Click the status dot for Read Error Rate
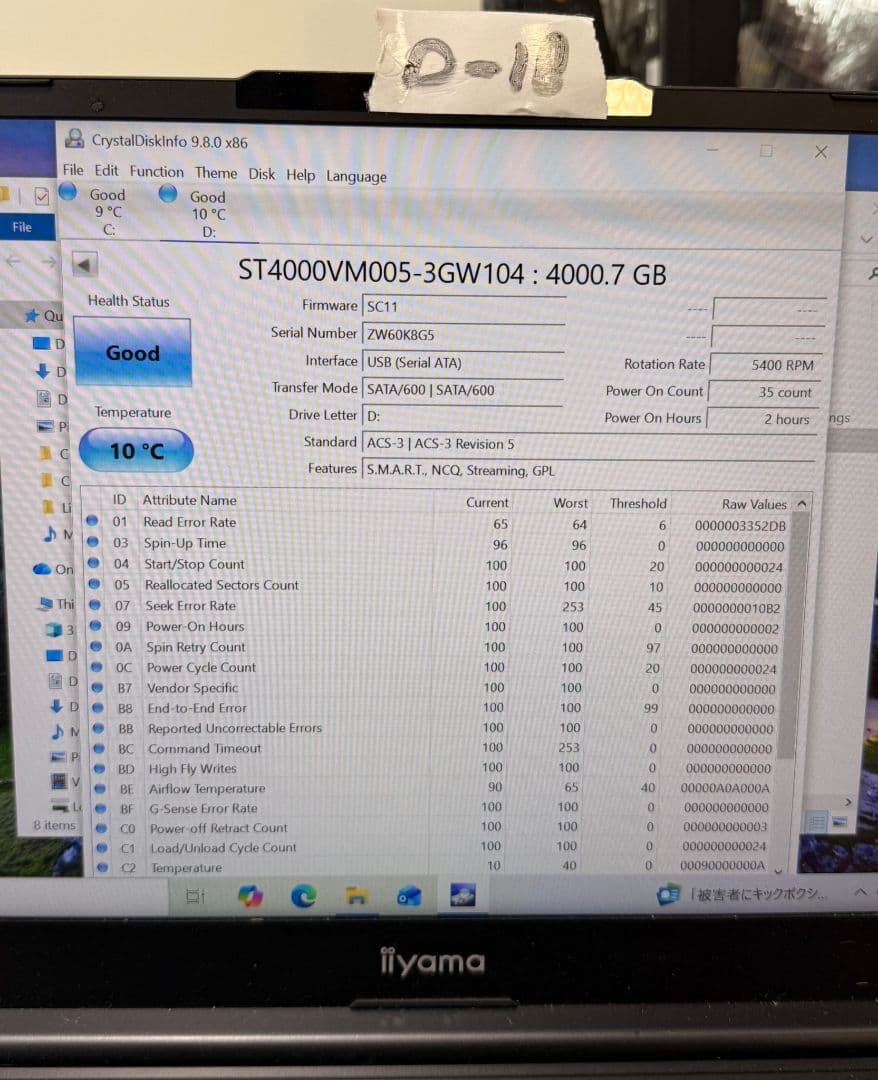The width and height of the screenshot is (878, 1080). coord(92,521)
